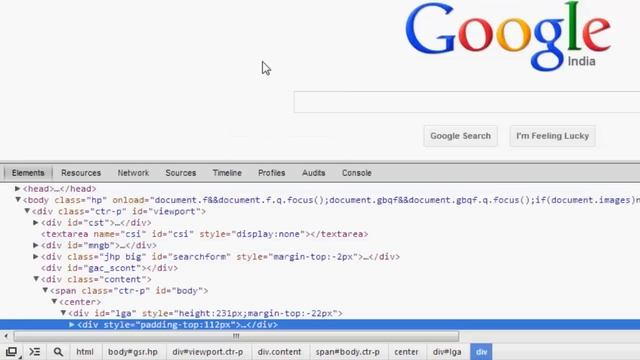This screenshot has width=640, height=360.
Task: Collapse the span id="body" node
Action: [45, 291]
